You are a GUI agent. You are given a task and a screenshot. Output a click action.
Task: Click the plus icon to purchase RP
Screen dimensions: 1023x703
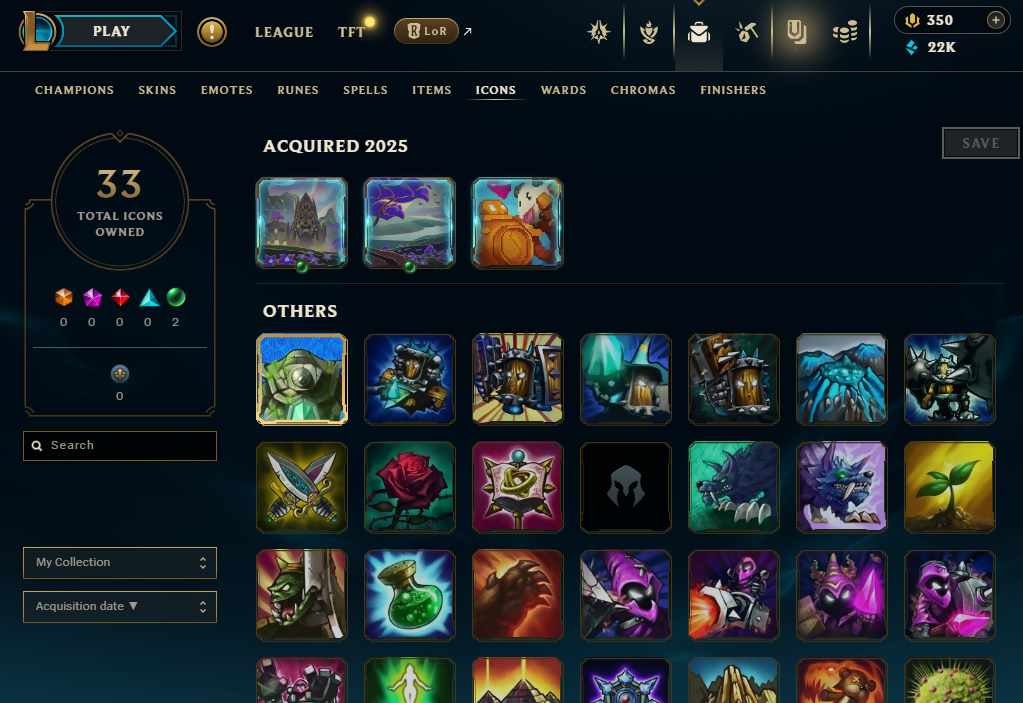click(x=996, y=20)
